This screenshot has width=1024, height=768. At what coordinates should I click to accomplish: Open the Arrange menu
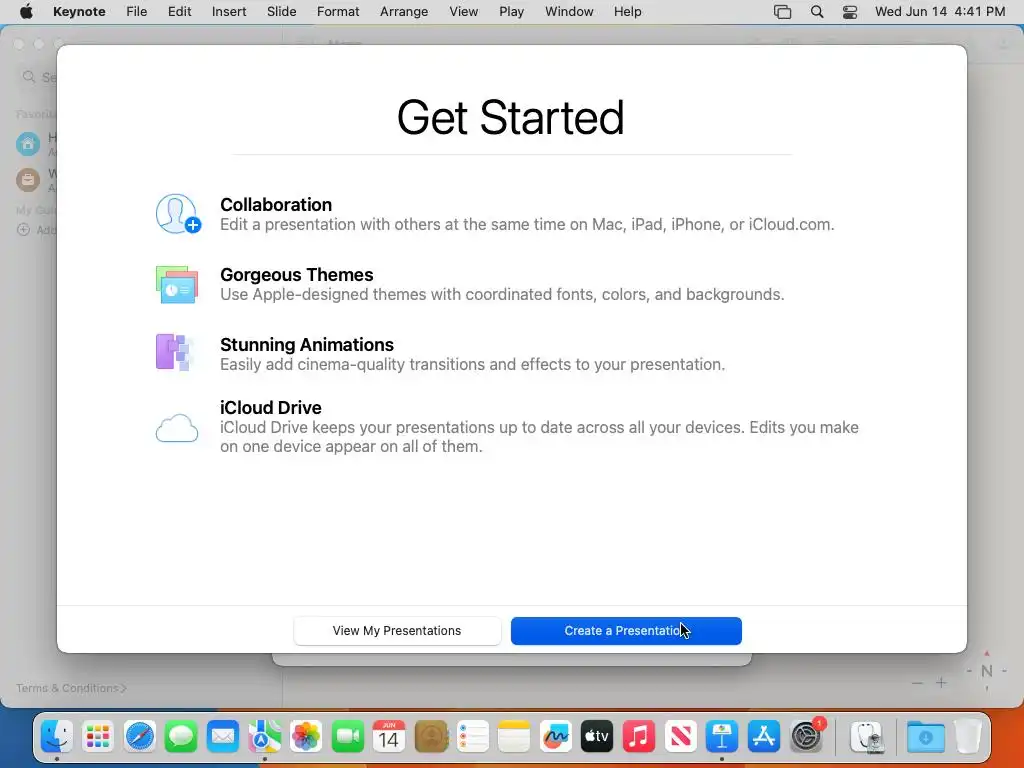click(x=404, y=12)
